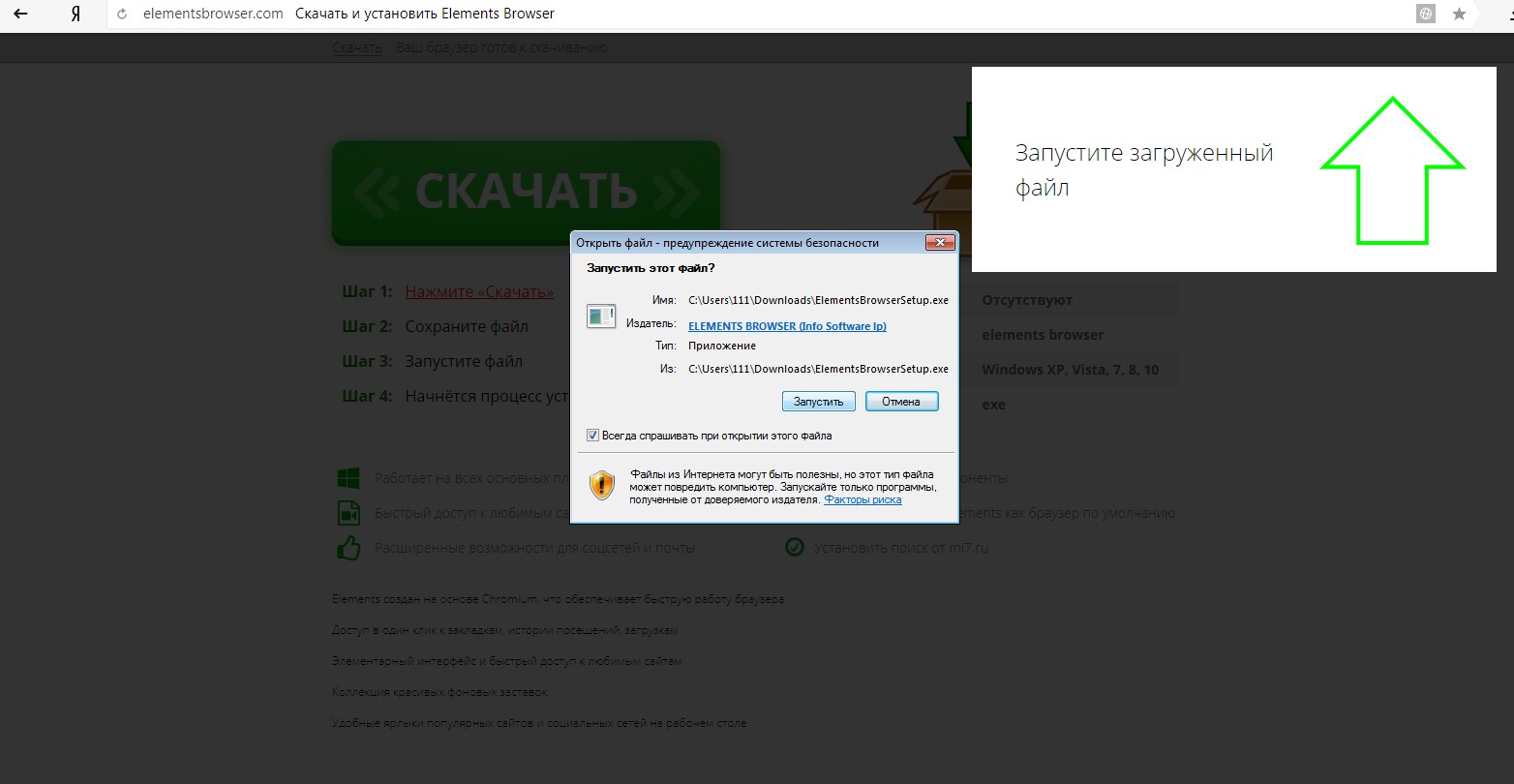This screenshot has width=1514, height=784.
Task: Click the 'Нажмите «Скачать»' link in step 1
Action: click(479, 292)
